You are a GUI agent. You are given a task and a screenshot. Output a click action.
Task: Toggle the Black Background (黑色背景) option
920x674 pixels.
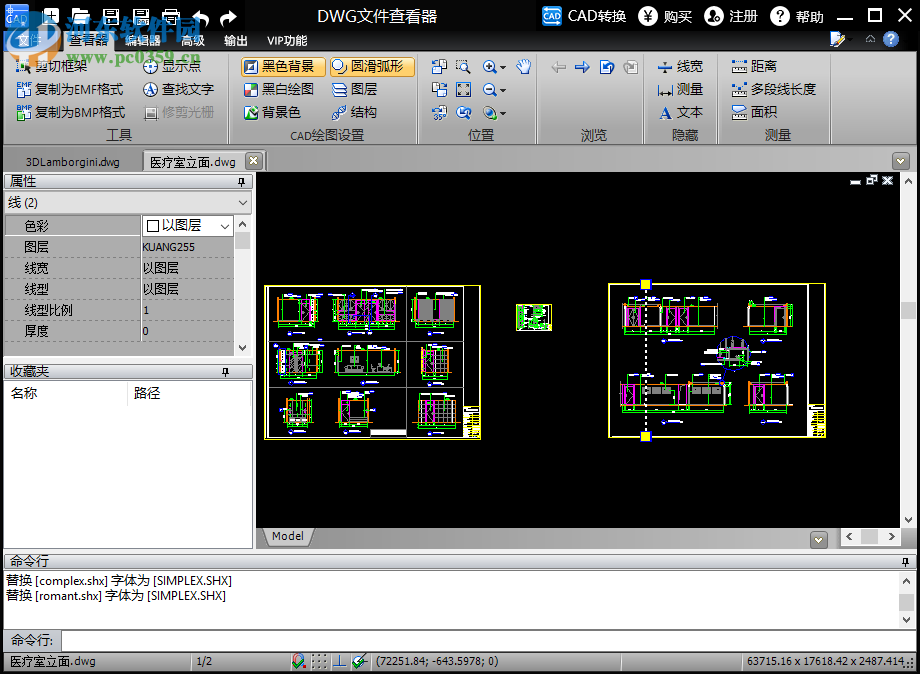[279, 66]
